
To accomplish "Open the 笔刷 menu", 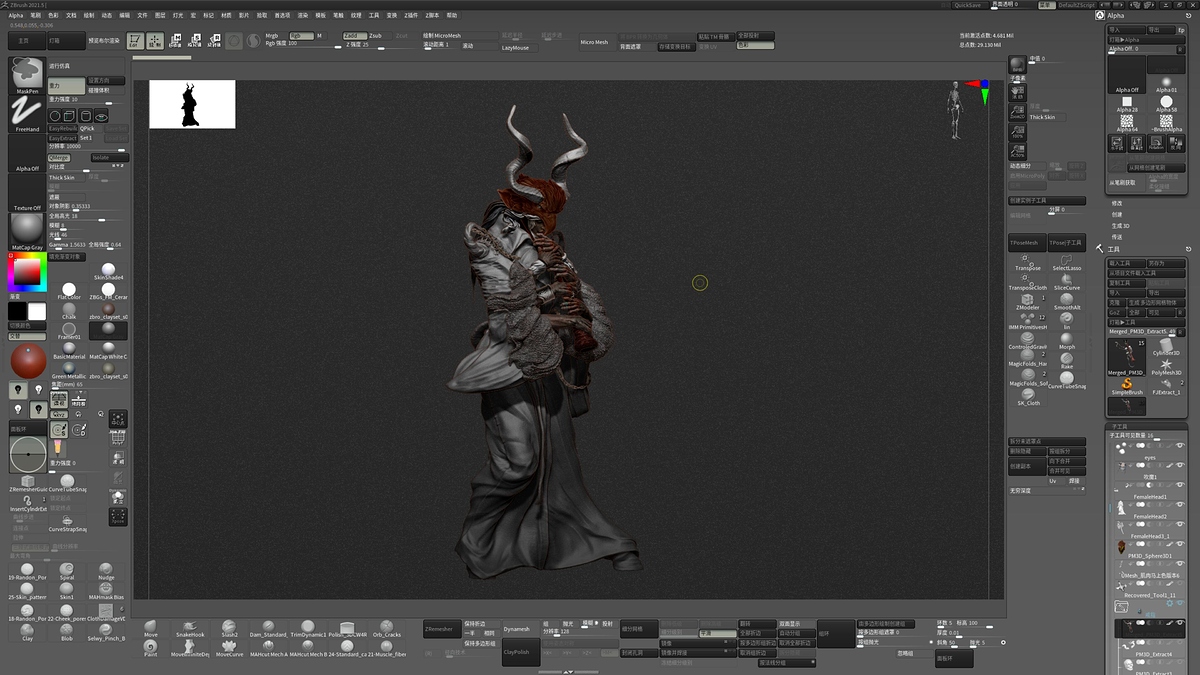I will [36, 16].
